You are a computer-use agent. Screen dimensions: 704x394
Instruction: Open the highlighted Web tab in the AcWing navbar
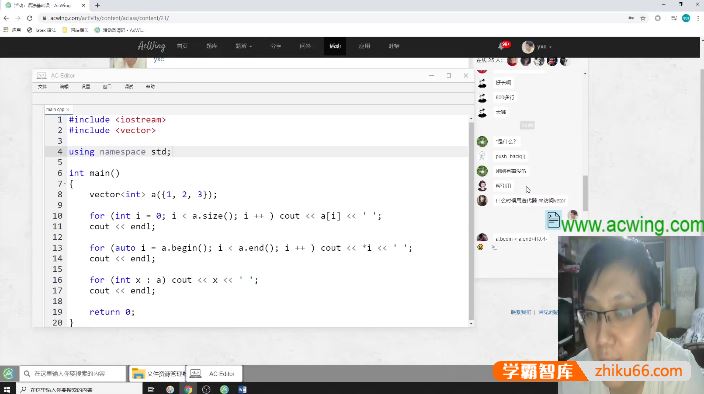pos(335,46)
